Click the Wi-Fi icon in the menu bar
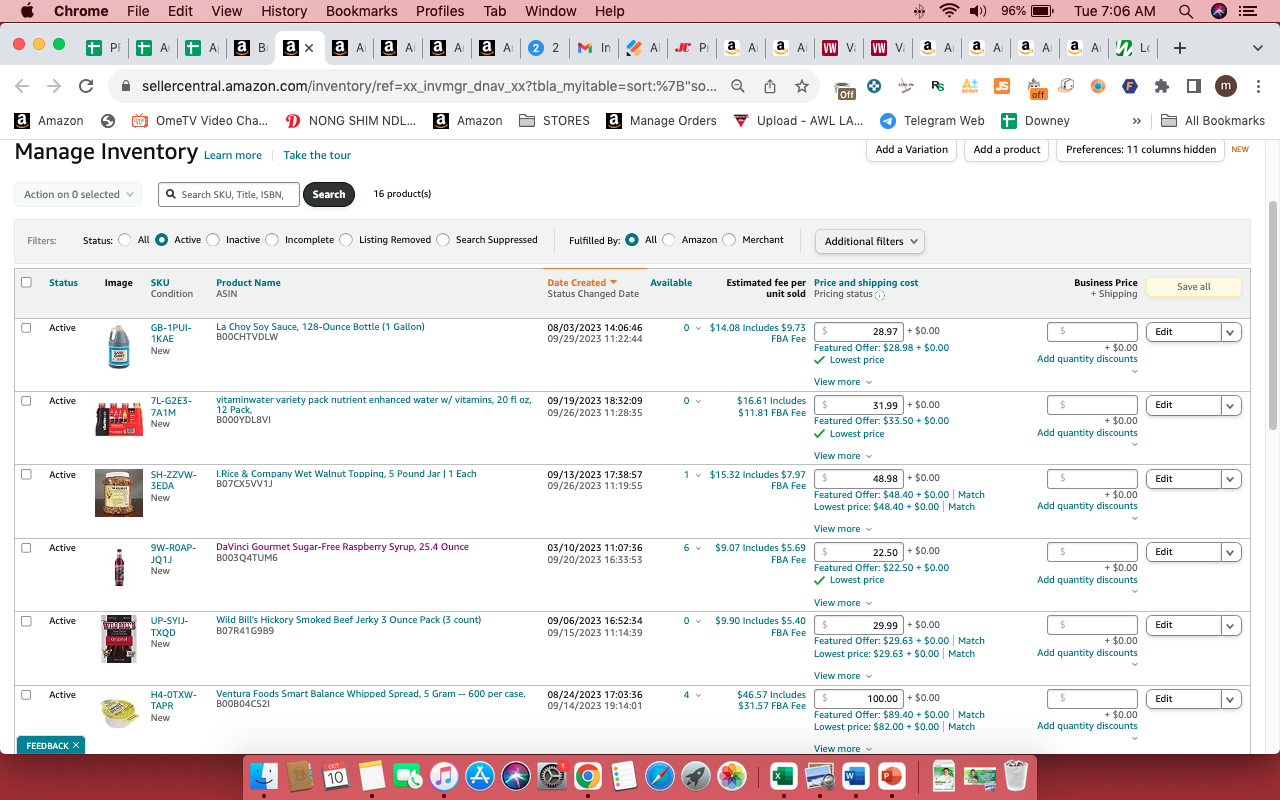The image size is (1280, 800). click(948, 11)
